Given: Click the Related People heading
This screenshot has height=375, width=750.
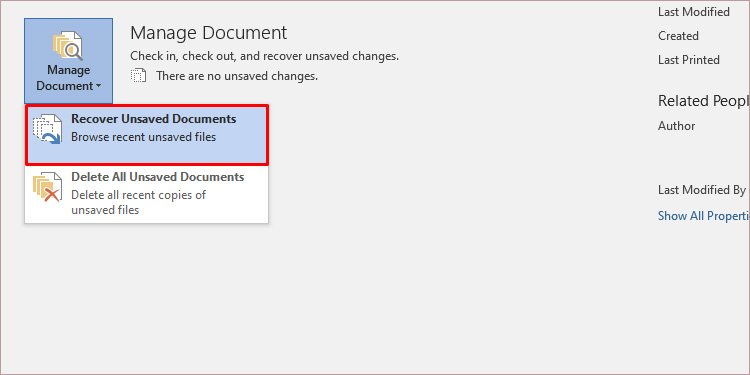Looking at the screenshot, I should (x=704, y=101).
